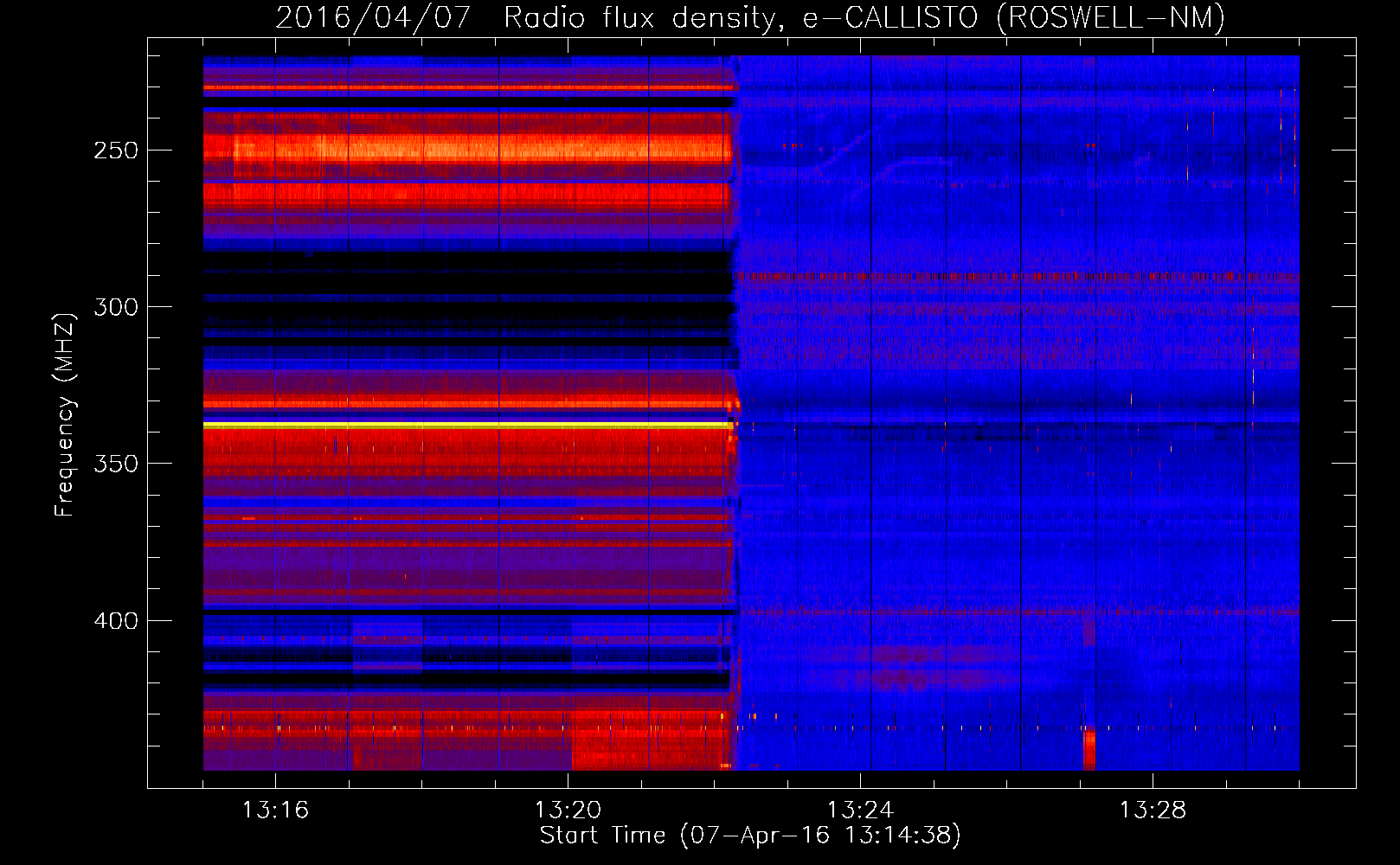
Task: Click the "Frequency (MHZ)" axis label
Action: pos(65,414)
